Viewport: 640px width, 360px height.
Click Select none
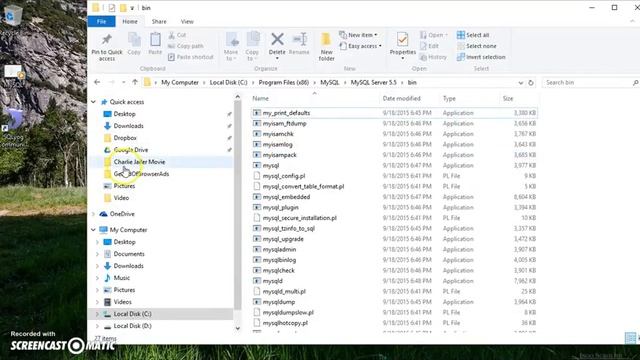[476, 46]
